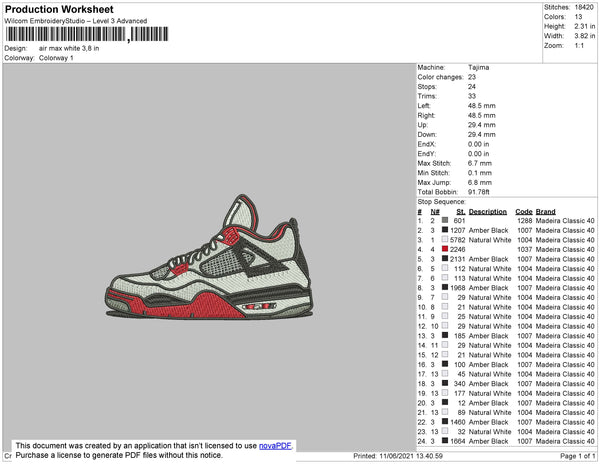600x464 pixels.
Task: Click the Printed date 11/06/2021 text
Action: click(398, 456)
